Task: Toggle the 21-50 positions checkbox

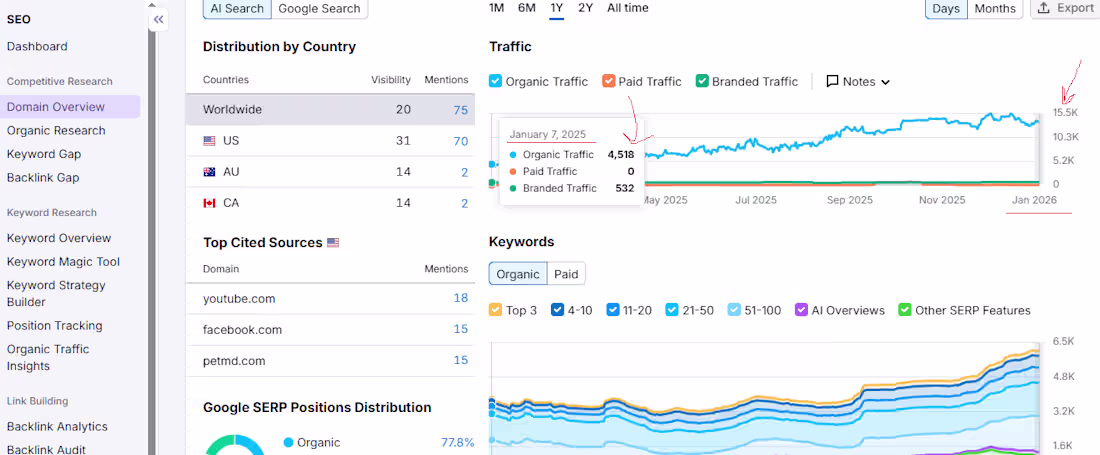Action: point(672,310)
